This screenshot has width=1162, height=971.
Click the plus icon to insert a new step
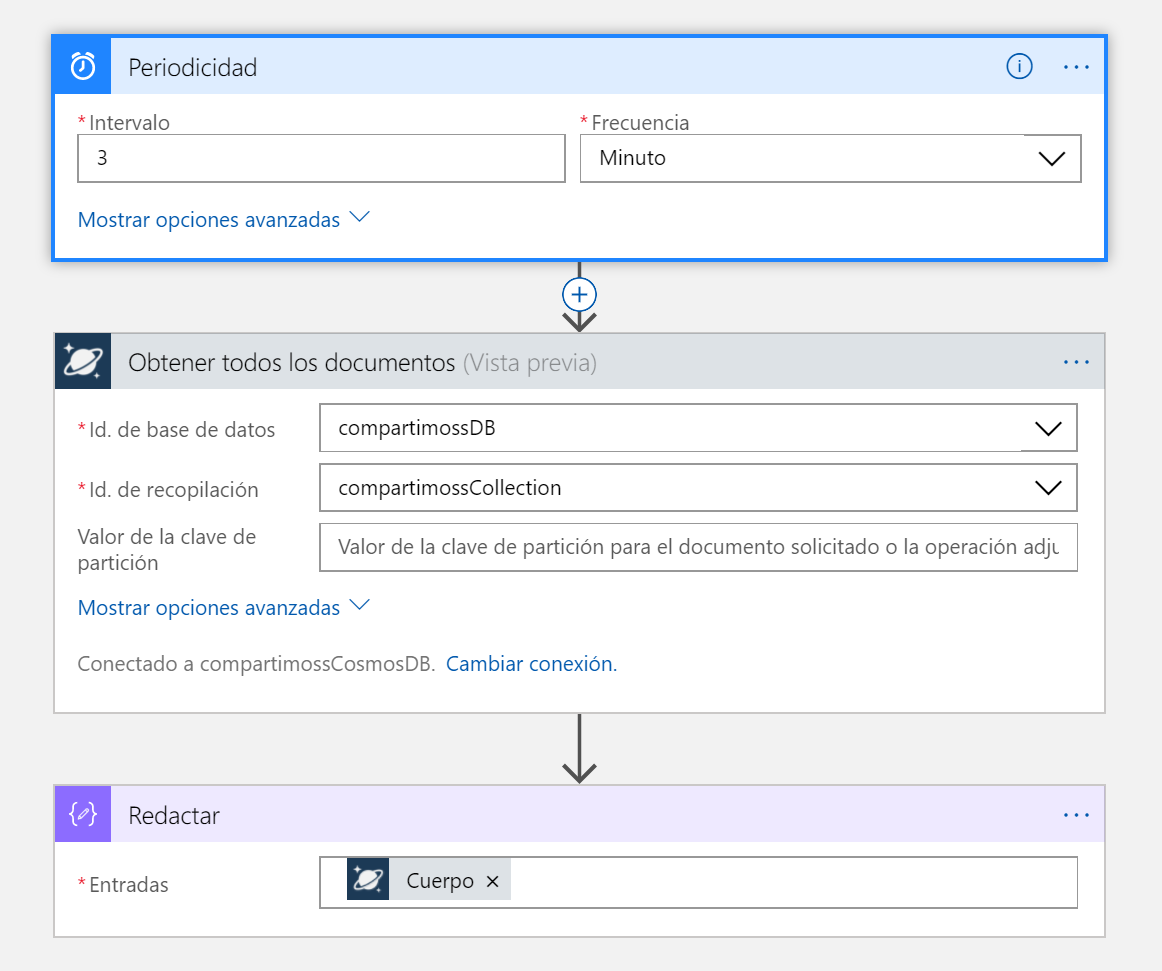coord(578,294)
